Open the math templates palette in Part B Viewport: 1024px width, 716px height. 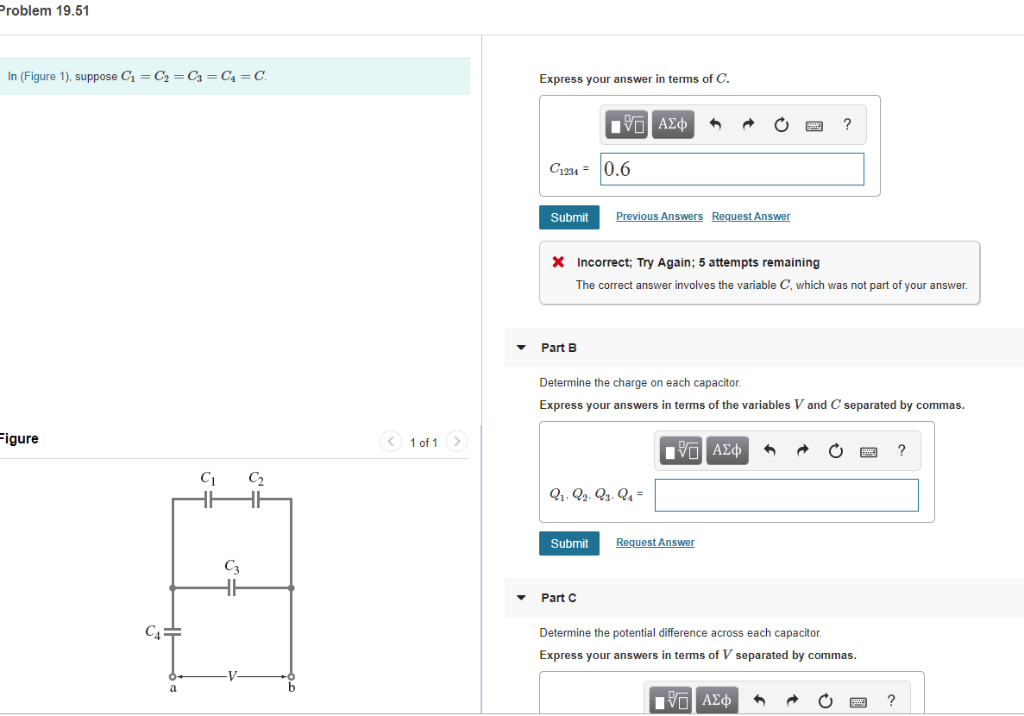[679, 450]
